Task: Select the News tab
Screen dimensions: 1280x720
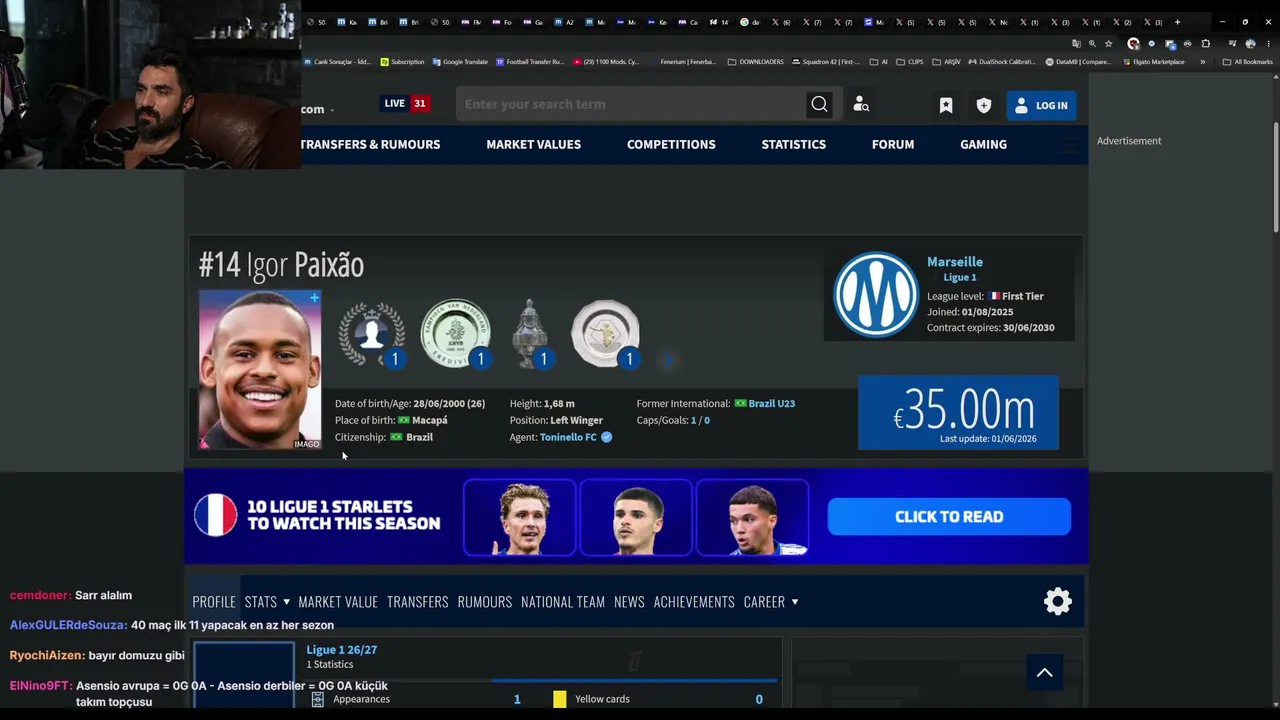Action: coord(629,602)
